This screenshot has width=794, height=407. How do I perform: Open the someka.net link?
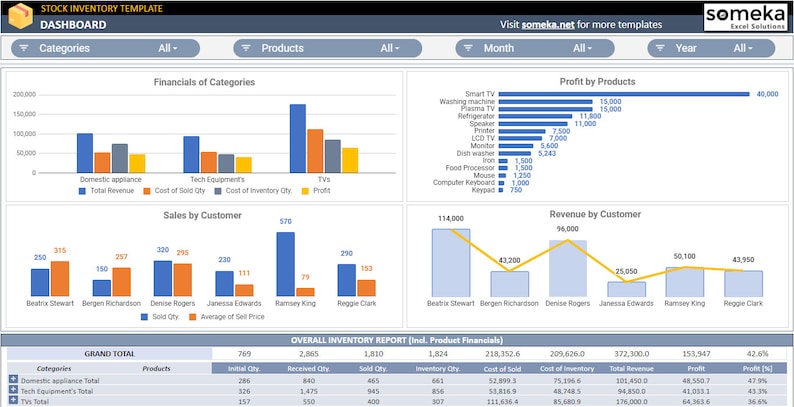(548, 24)
